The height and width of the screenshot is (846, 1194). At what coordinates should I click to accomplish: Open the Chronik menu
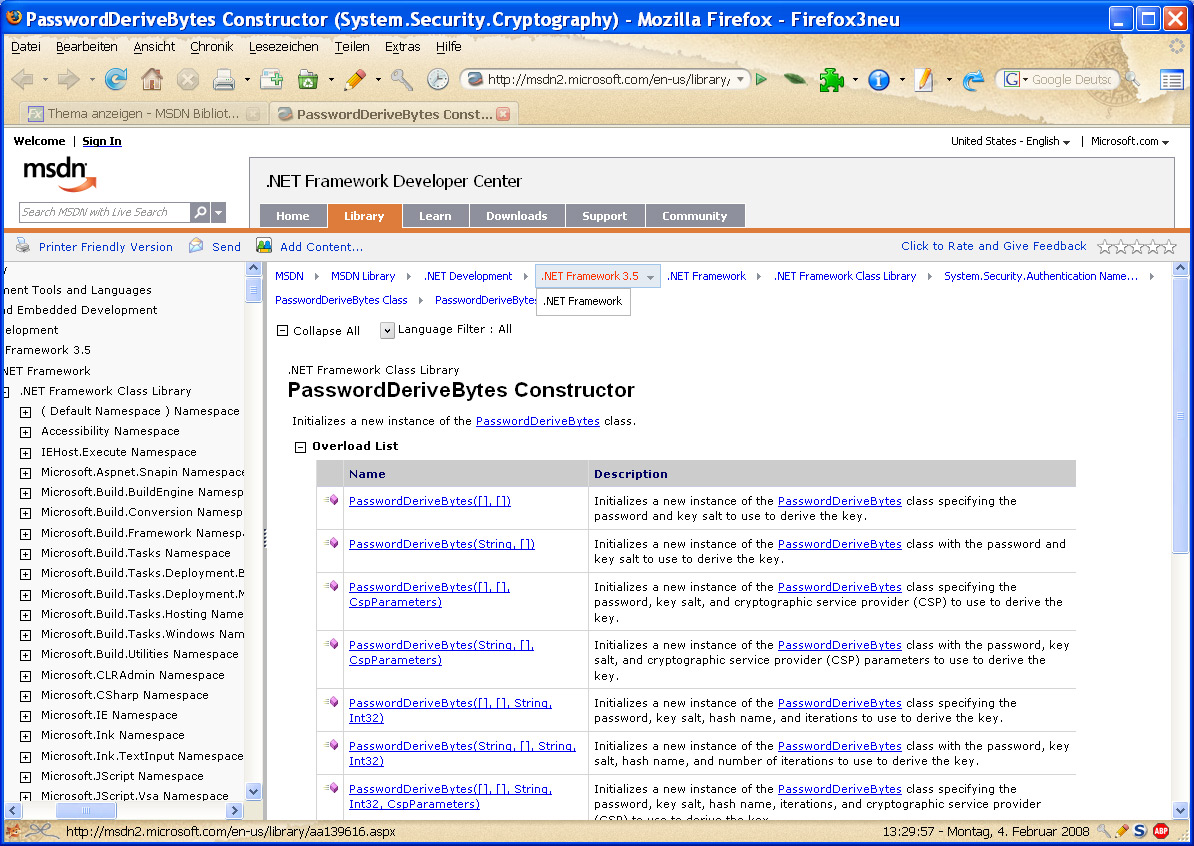tap(212, 46)
